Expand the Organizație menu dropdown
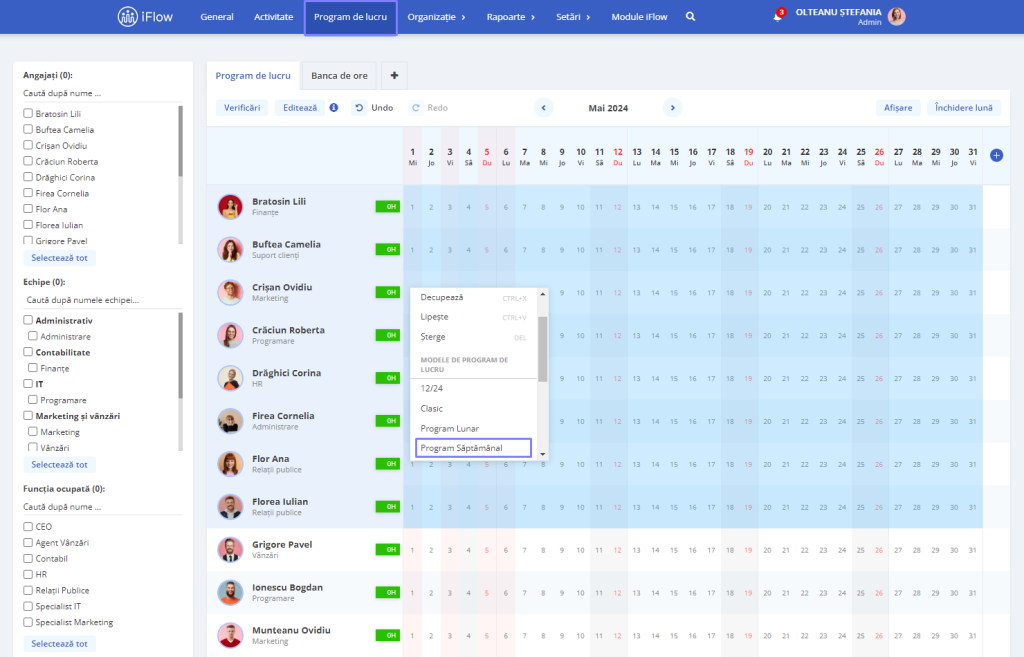 (436, 17)
